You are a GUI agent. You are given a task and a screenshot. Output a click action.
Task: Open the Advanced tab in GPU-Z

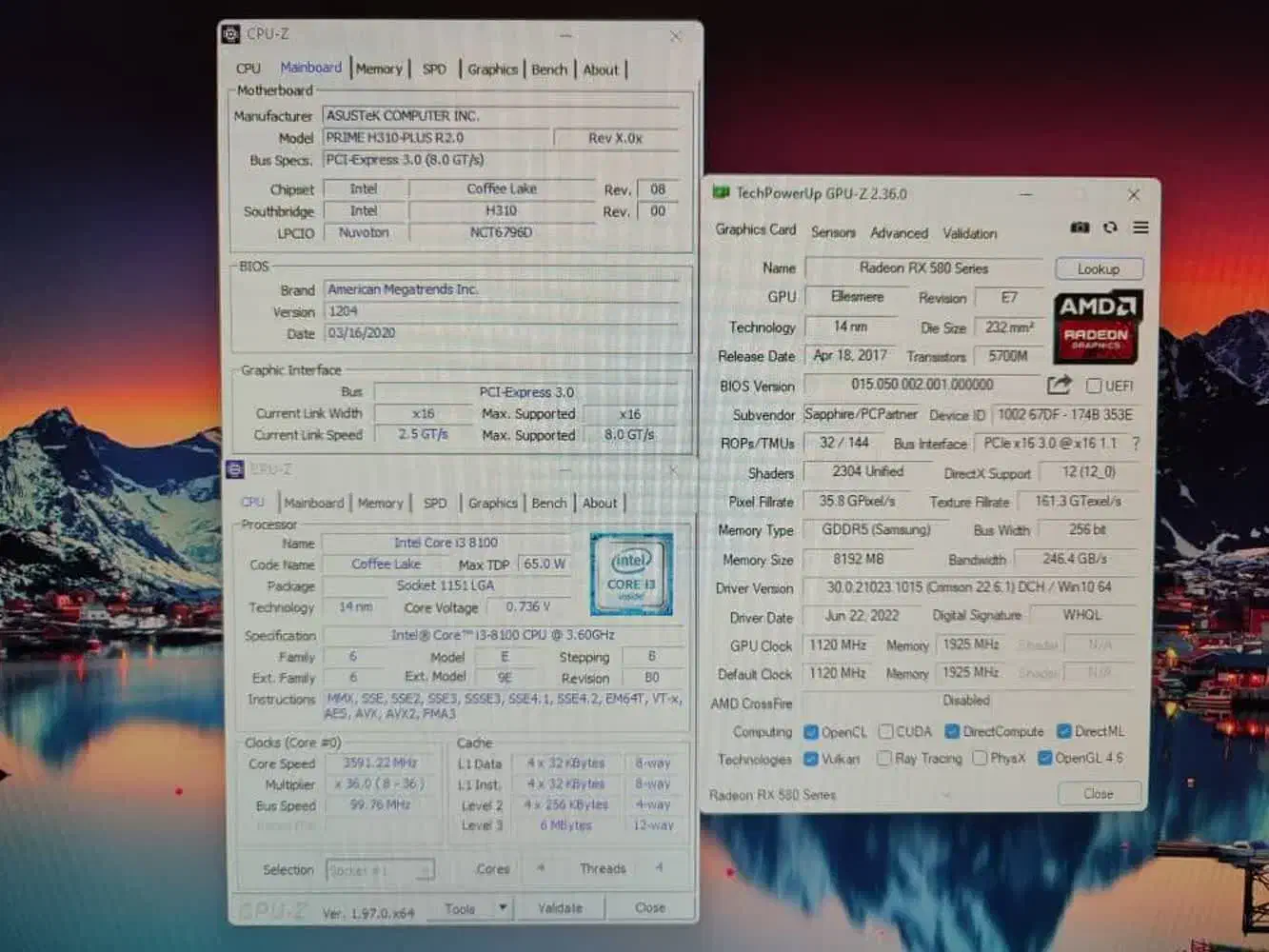coord(899,232)
